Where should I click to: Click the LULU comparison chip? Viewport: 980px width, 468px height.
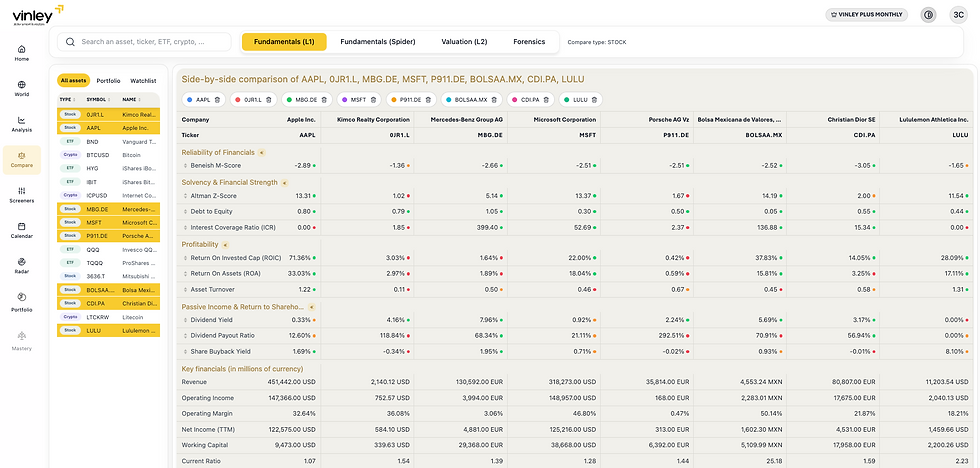click(x=580, y=99)
